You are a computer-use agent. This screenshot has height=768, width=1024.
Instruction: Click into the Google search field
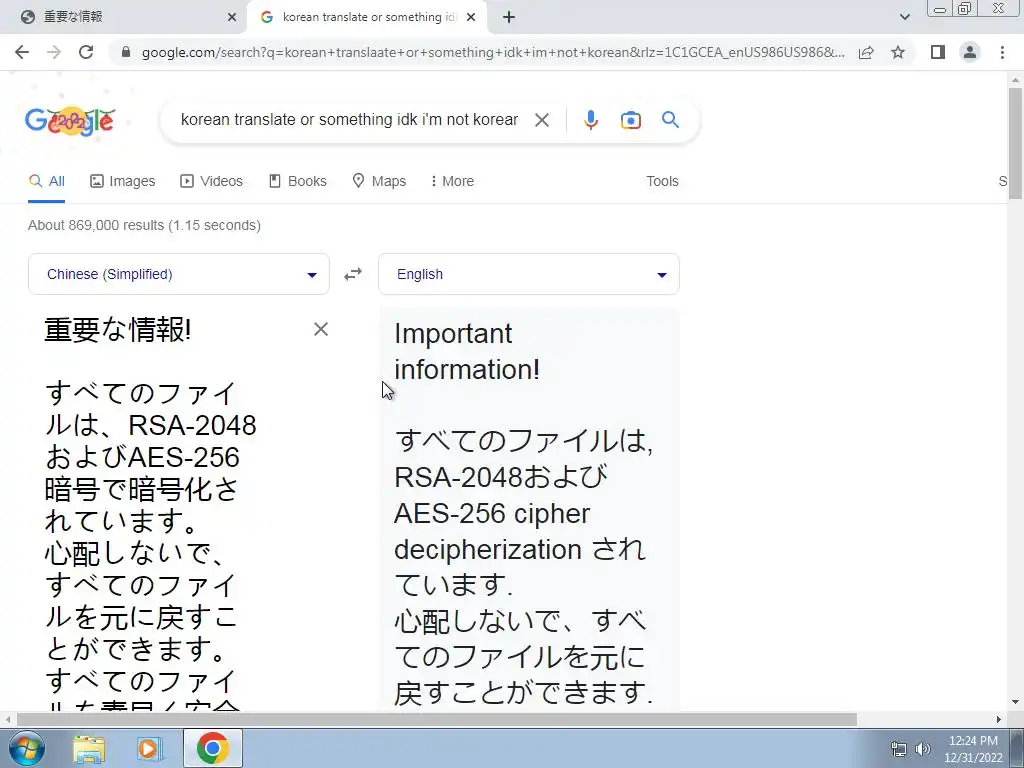point(349,120)
